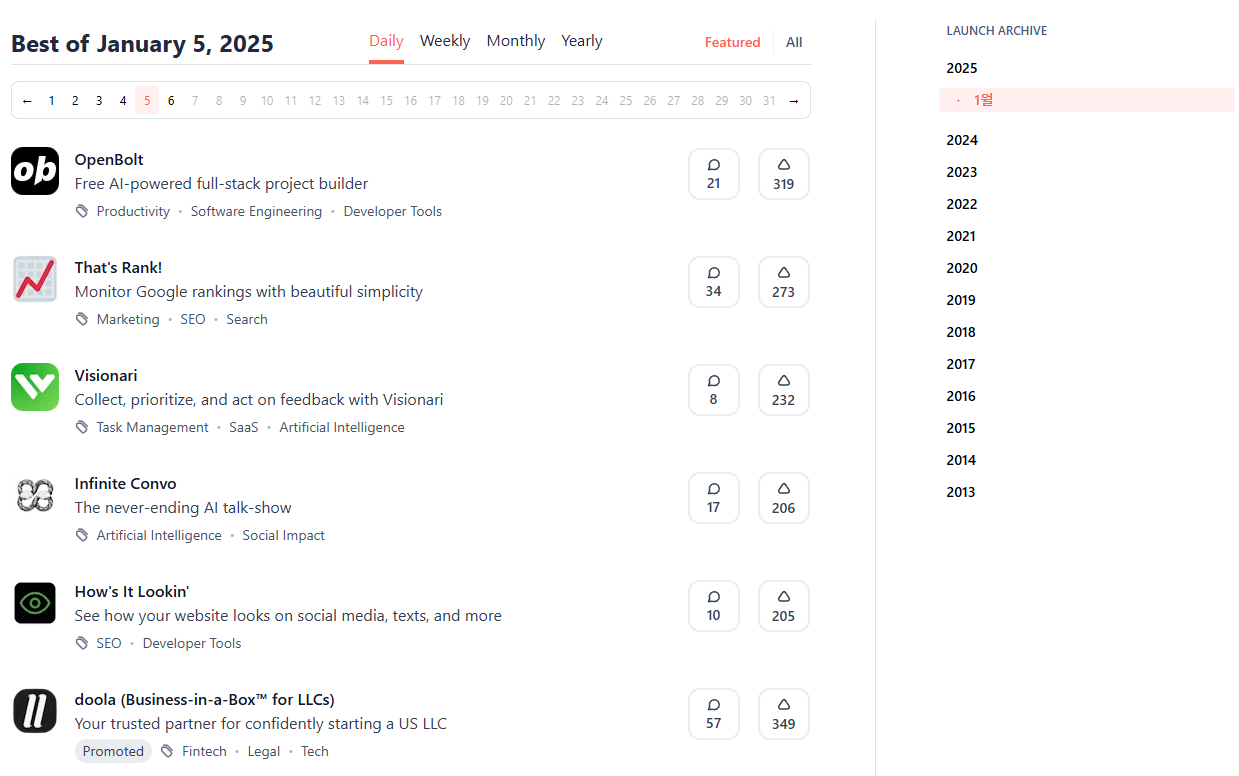Screen dimensions: 1239x776
Task: Open the Infinite Convo logo
Action: (x=35, y=495)
